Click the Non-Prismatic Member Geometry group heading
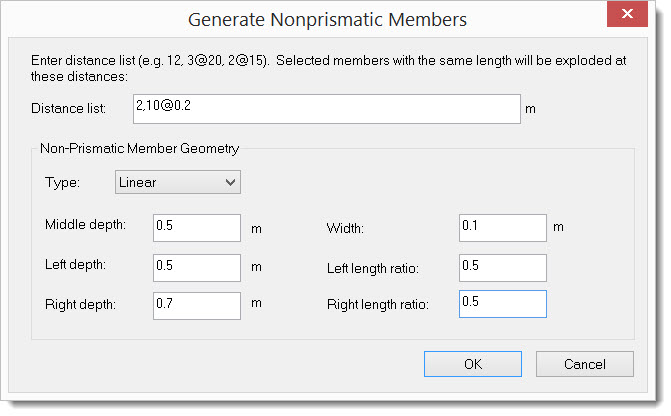The height and width of the screenshot is (416, 671). (x=139, y=149)
